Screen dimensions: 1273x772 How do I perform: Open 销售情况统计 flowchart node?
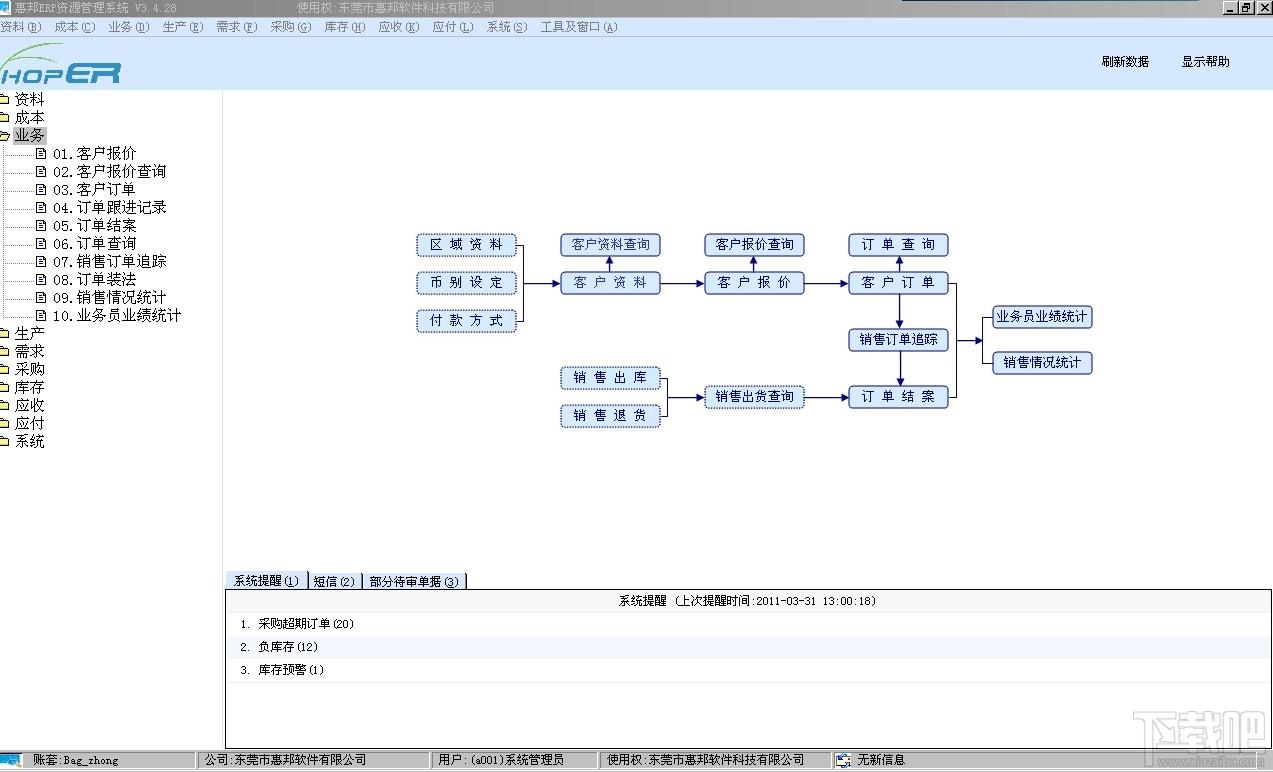click(1043, 363)
